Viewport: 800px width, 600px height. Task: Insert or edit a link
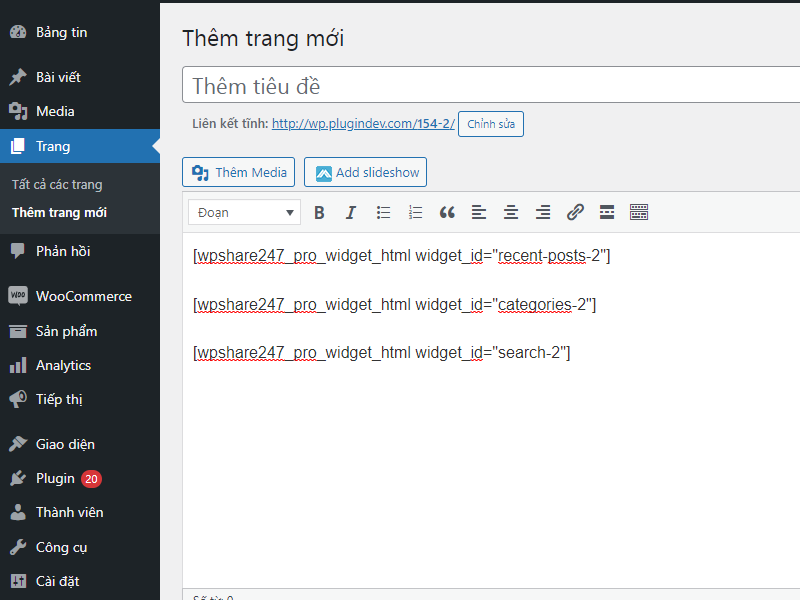click(575, 212)
